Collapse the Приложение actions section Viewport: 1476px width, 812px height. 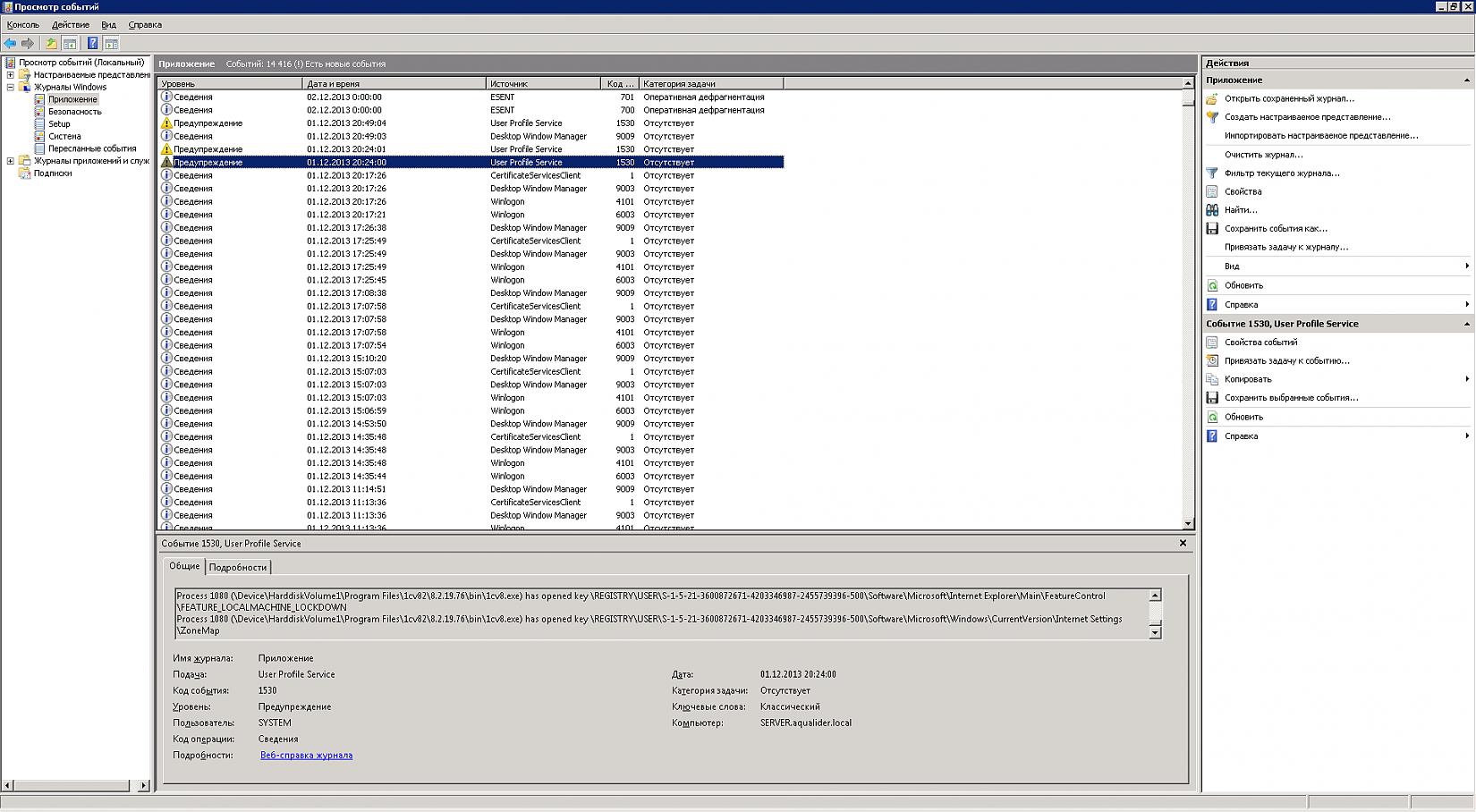click(x=1467, y=80)
